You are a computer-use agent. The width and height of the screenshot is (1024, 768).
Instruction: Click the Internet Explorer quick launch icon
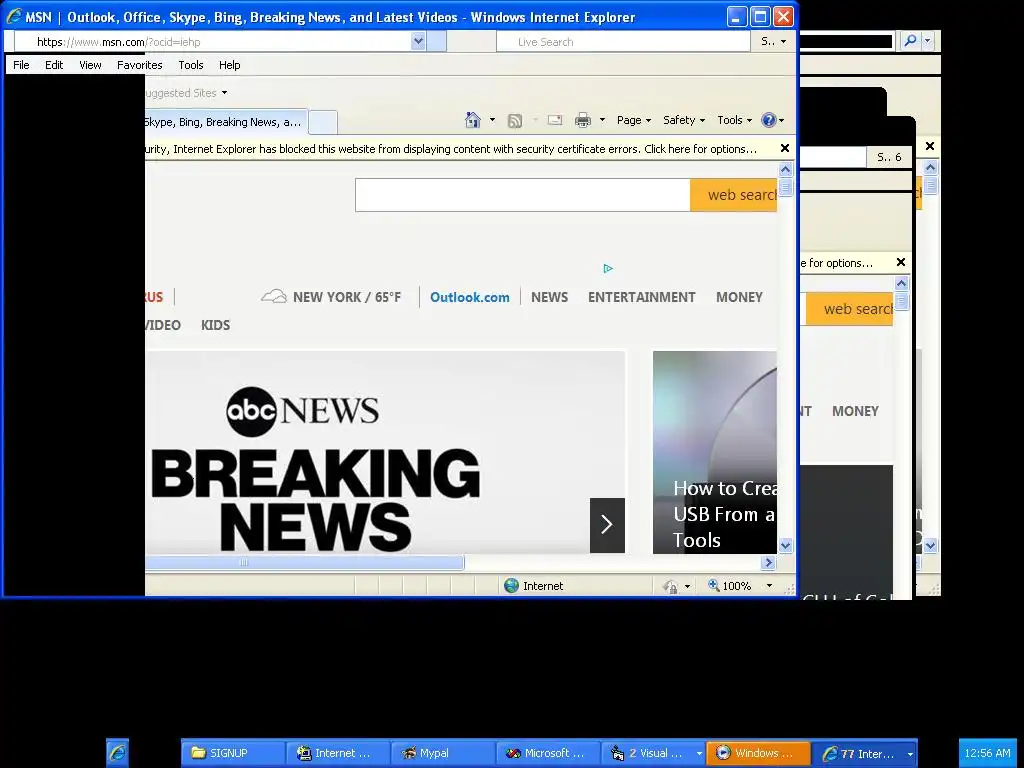pos(118,753)
